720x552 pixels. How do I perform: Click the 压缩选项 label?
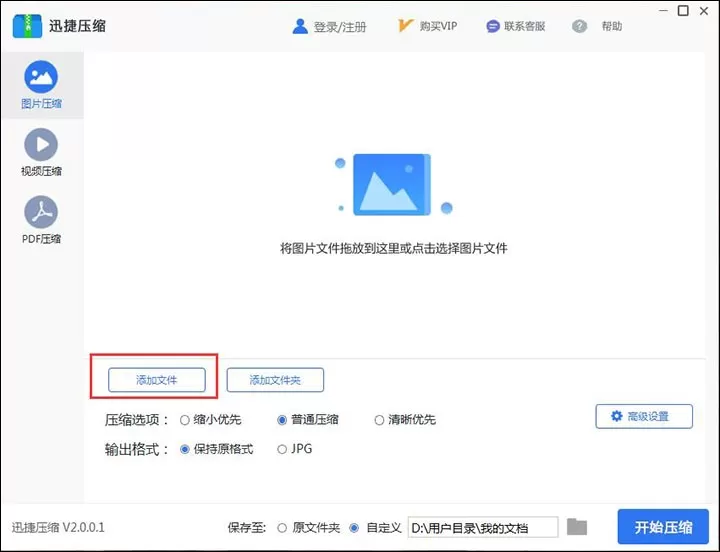coord(136,420)
